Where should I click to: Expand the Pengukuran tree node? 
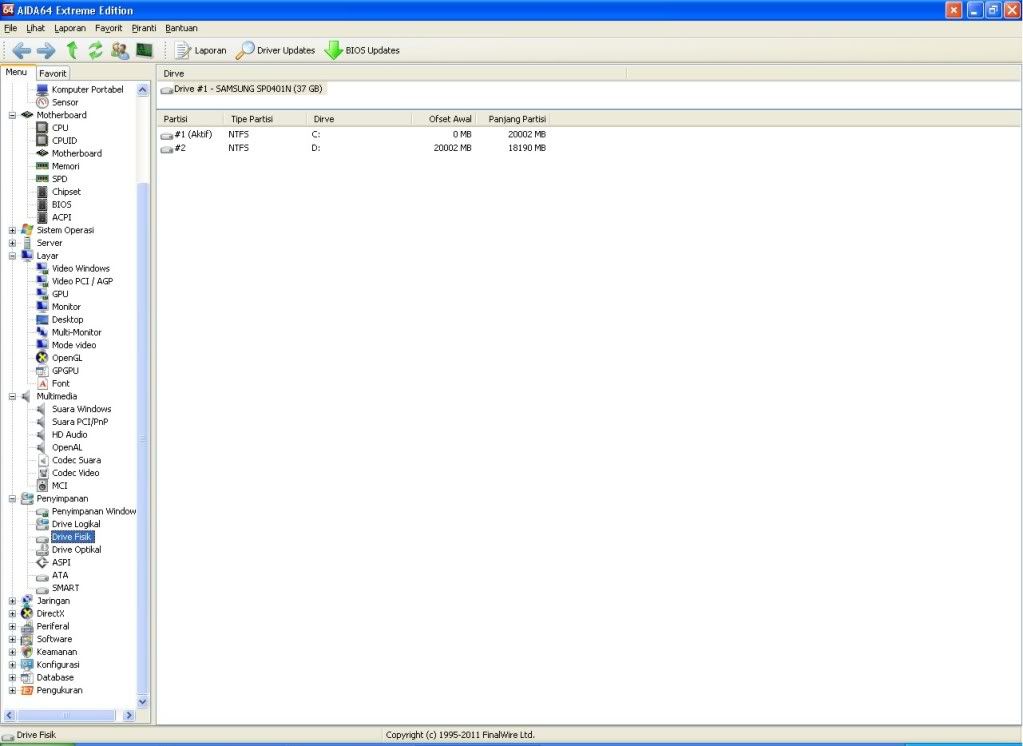tap(12, 691)
